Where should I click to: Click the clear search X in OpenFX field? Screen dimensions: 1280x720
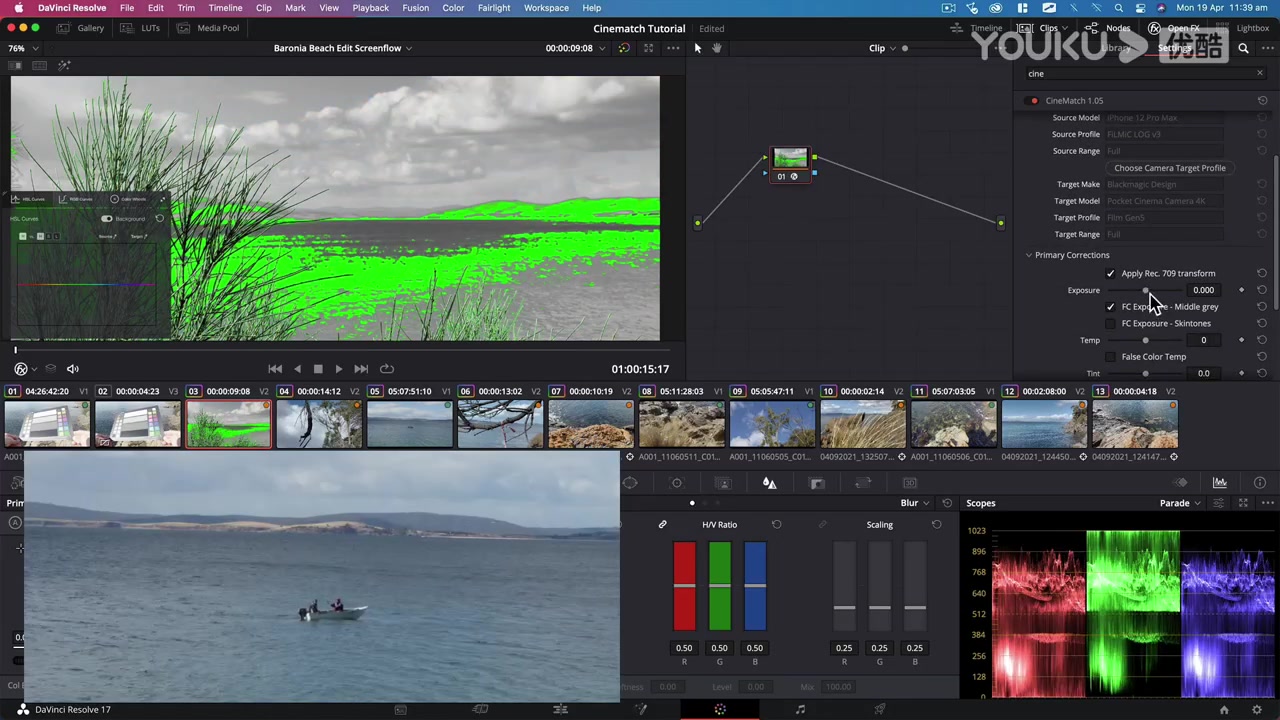(x=1260, y=73)
